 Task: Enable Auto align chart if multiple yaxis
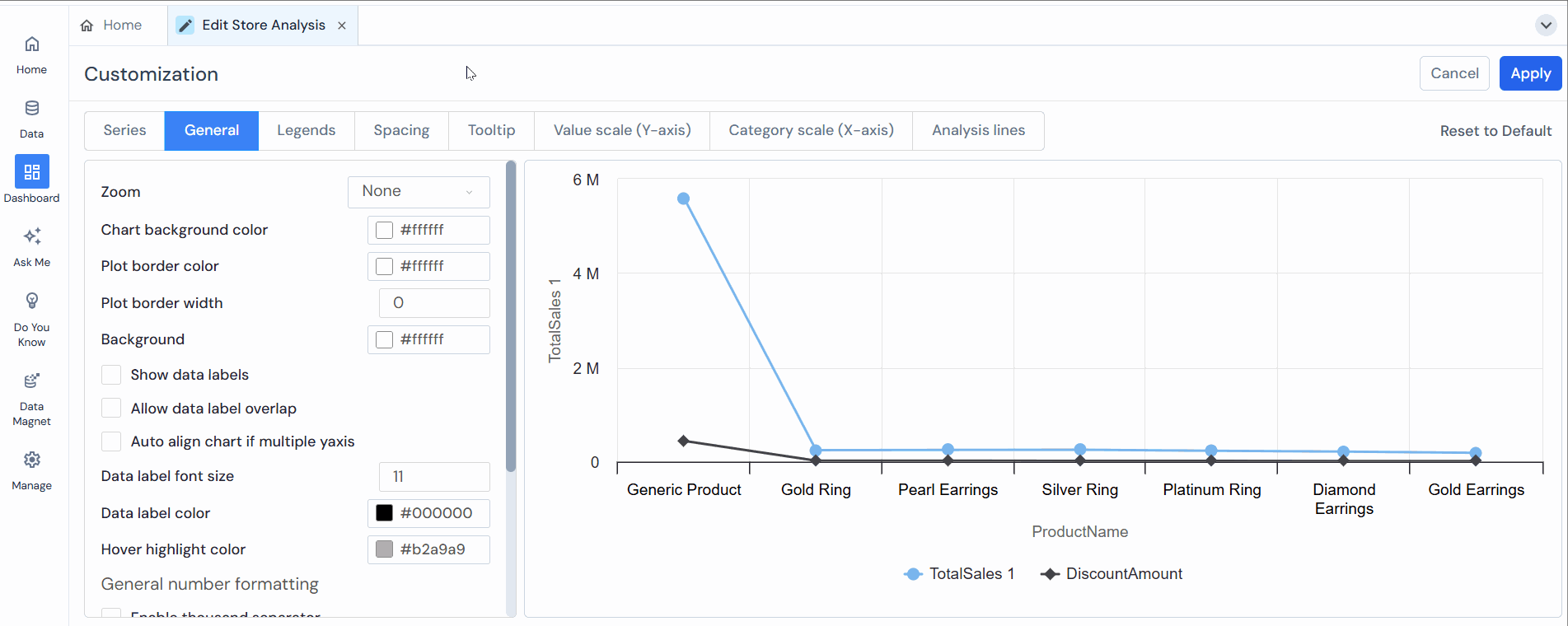point(111,441)
